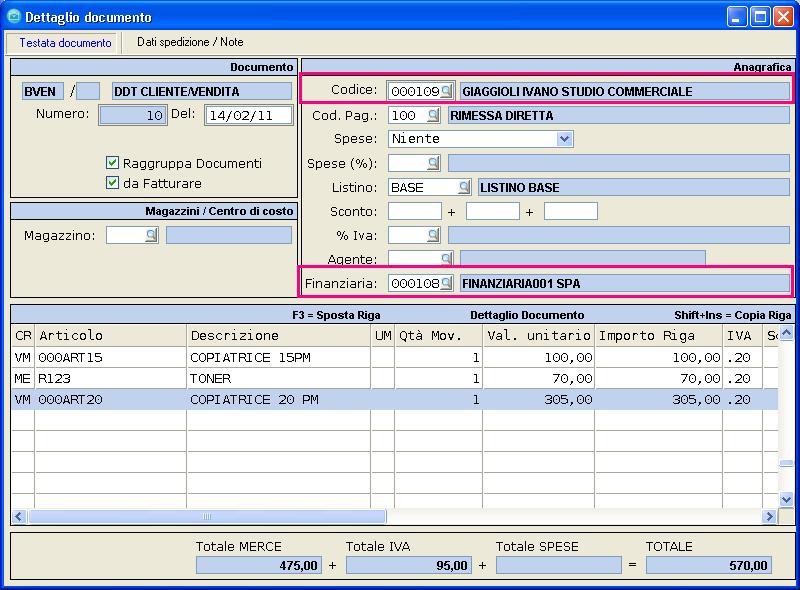Click the Totale IVA value 95,00
This screenshot has width=800, height=590.
click(x=409, y=566)
